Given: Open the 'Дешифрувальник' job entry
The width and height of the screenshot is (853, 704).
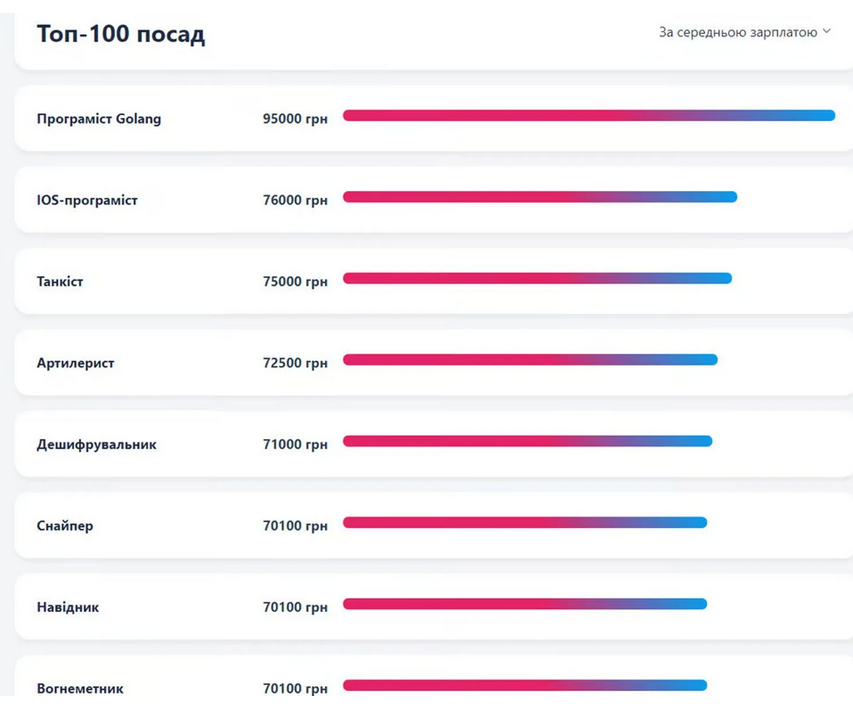Looking at the screenshot, I should click(x=95, y=444).
